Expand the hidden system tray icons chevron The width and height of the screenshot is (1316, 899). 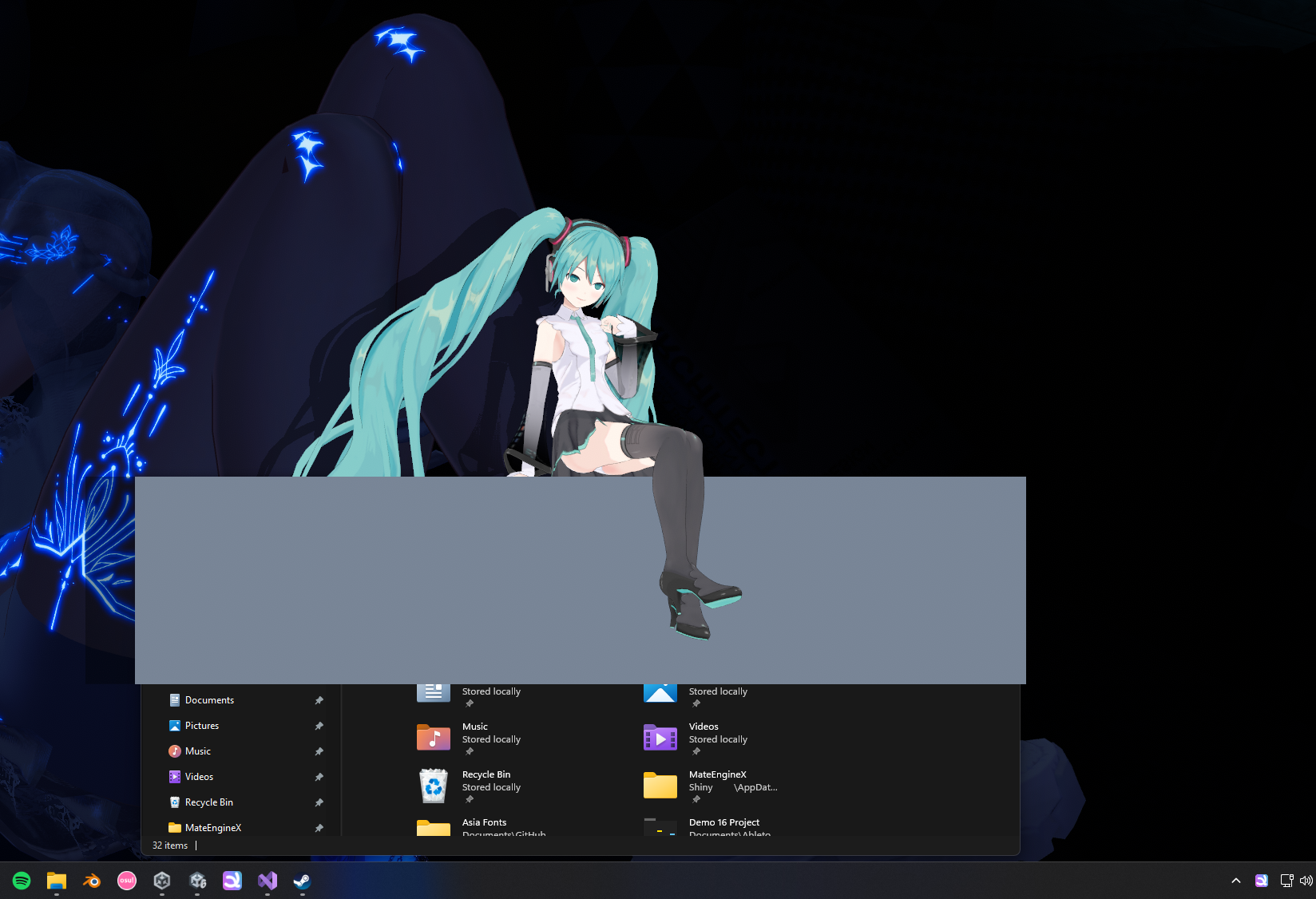pos(1236,881)
